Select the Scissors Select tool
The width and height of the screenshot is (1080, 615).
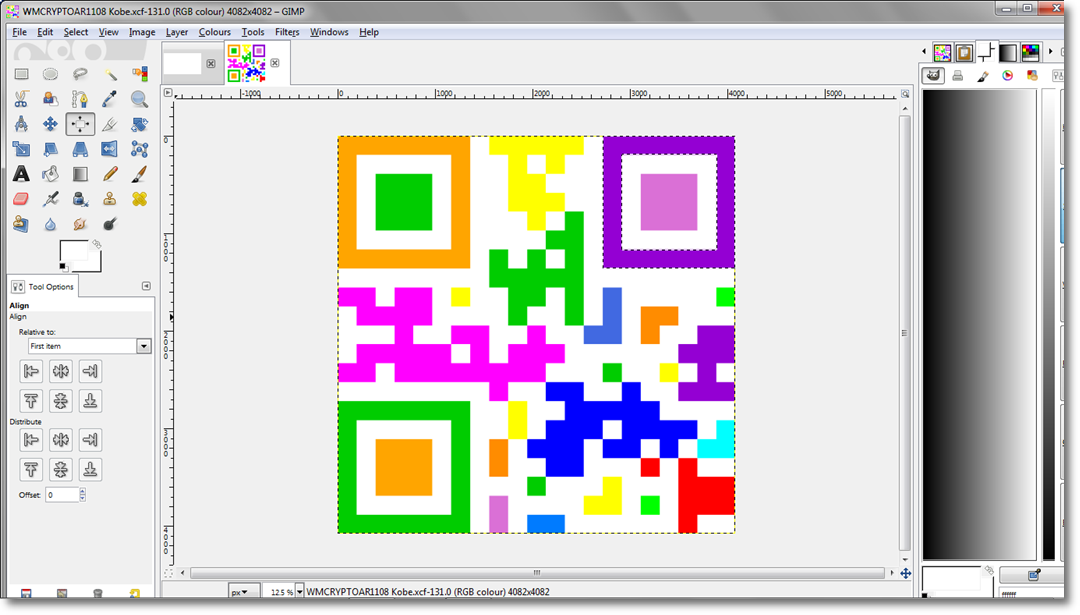click(x=21, y=99)
